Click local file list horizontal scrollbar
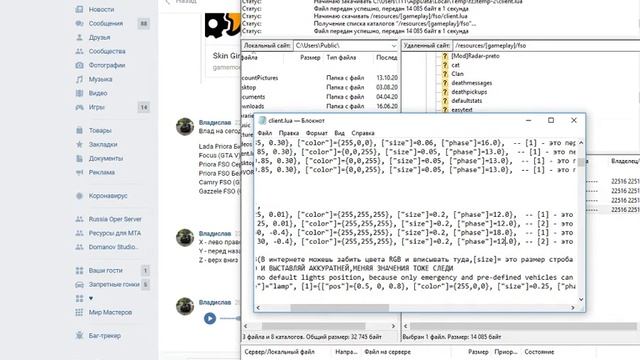640x360 pixels. [313, 326]
